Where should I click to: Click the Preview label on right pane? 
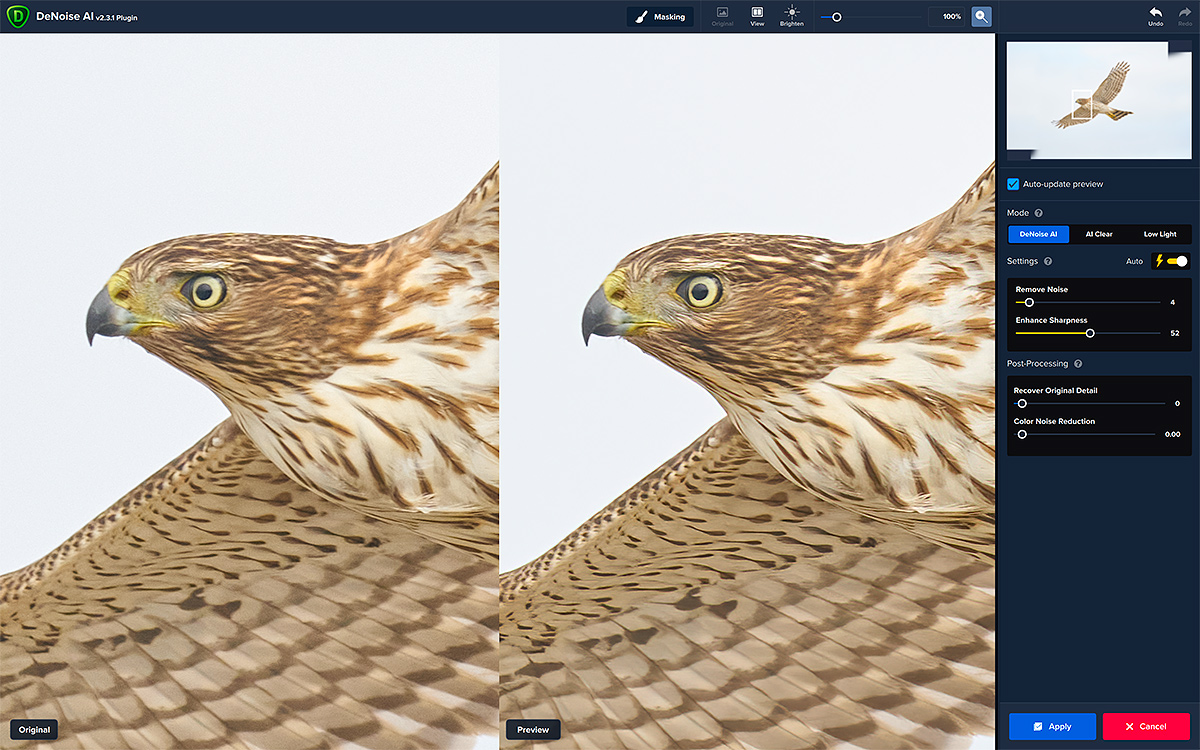click(533, 729)
